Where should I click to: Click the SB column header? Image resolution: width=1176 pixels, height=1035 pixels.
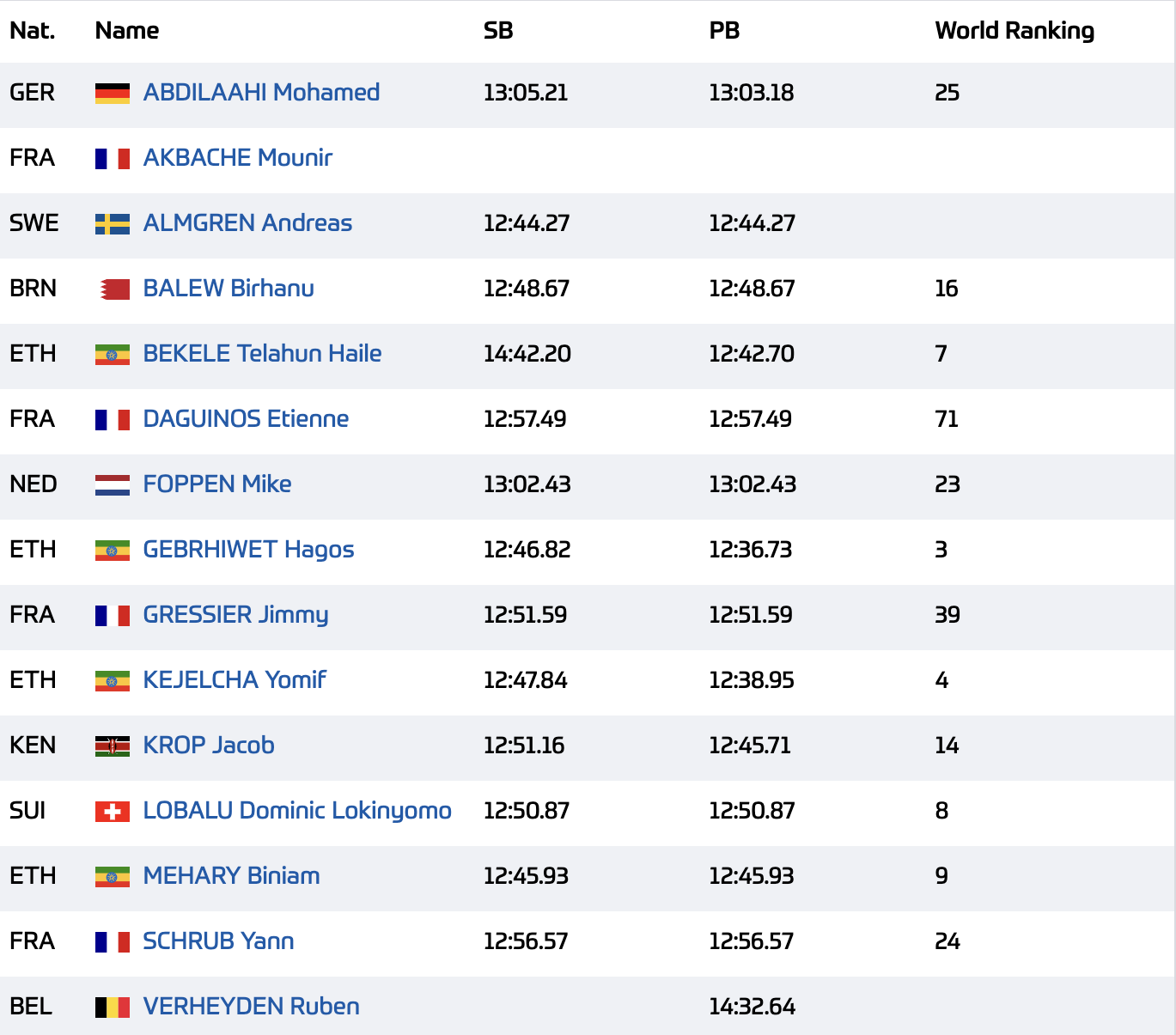pyautogui.click(x=498, y=31)
